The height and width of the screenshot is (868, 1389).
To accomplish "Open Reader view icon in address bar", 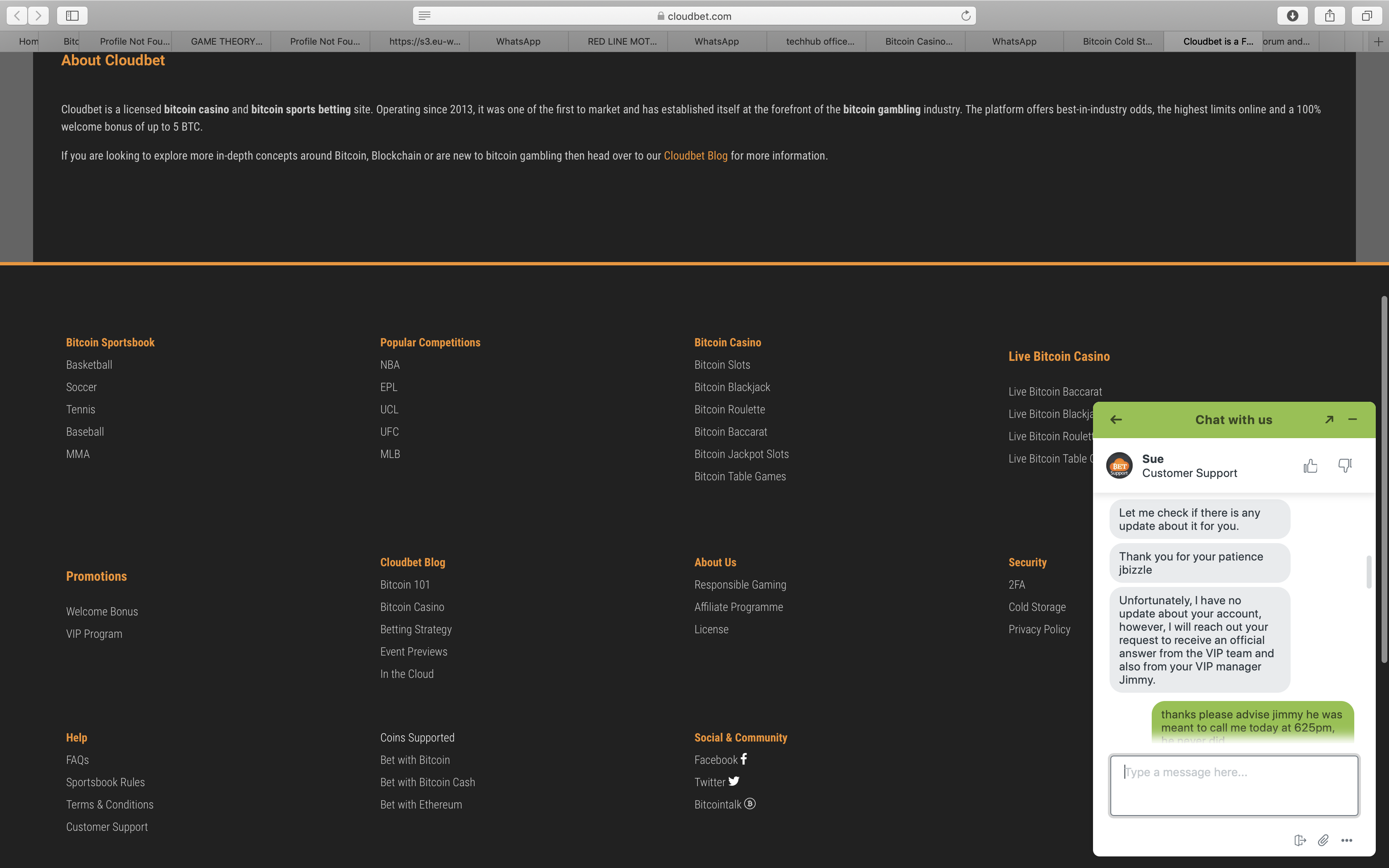I will 424,16.
